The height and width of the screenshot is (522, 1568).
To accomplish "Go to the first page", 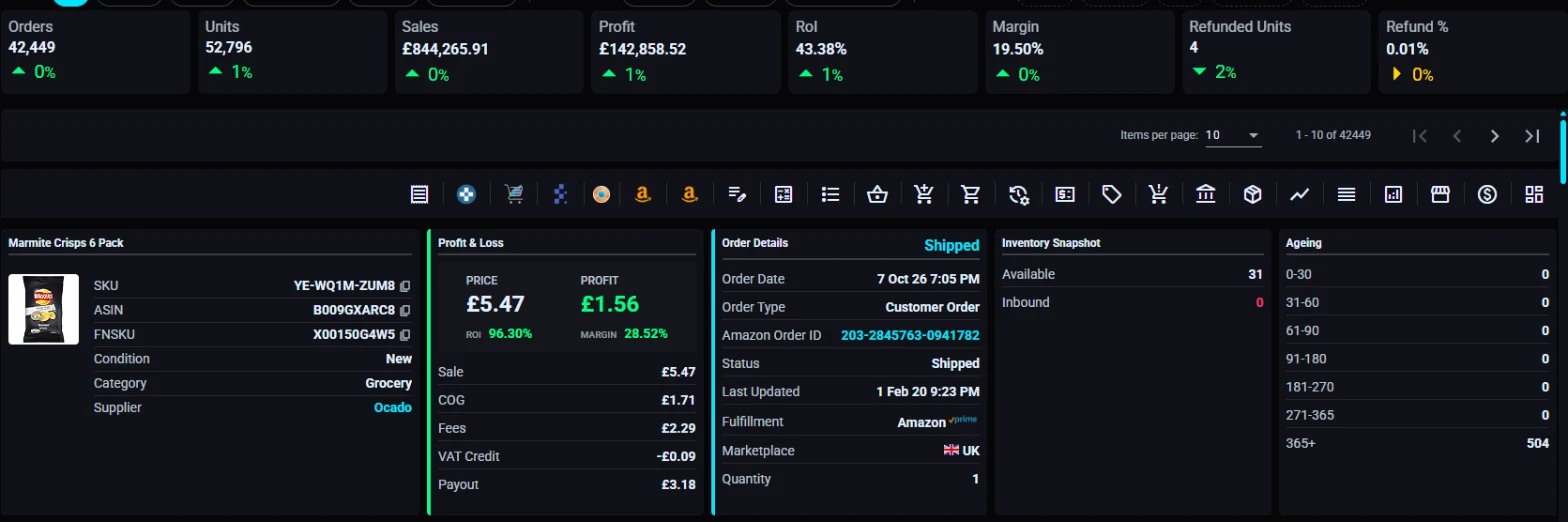I will pos(1419,136).
